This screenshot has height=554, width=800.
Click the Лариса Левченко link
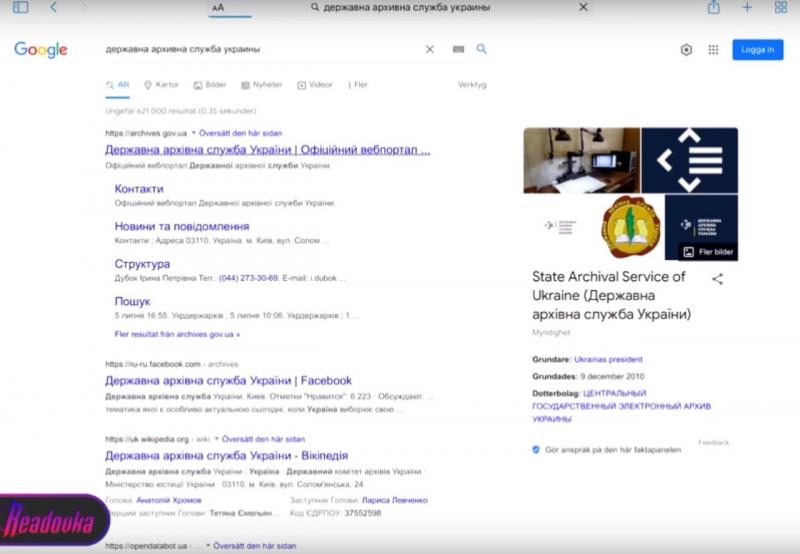click(x=394, y=500)
